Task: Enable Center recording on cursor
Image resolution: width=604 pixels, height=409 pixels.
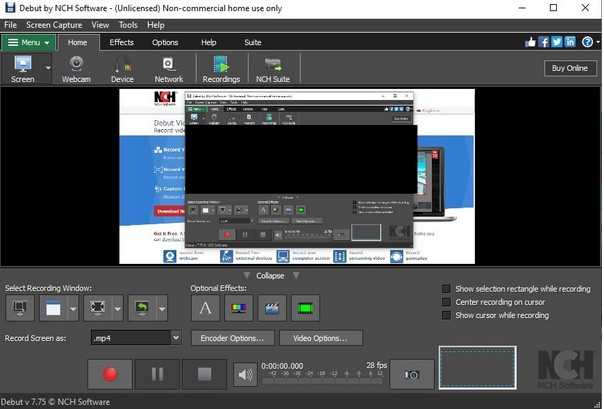Action: 446,302
